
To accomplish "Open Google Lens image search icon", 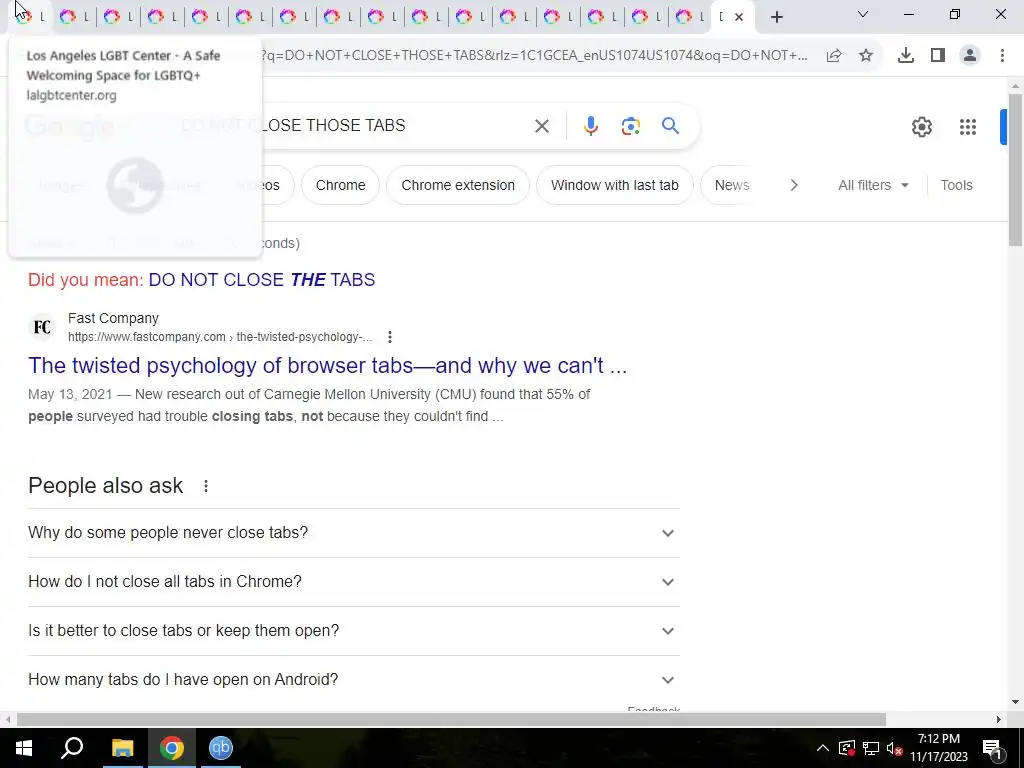I will point(630,126).
